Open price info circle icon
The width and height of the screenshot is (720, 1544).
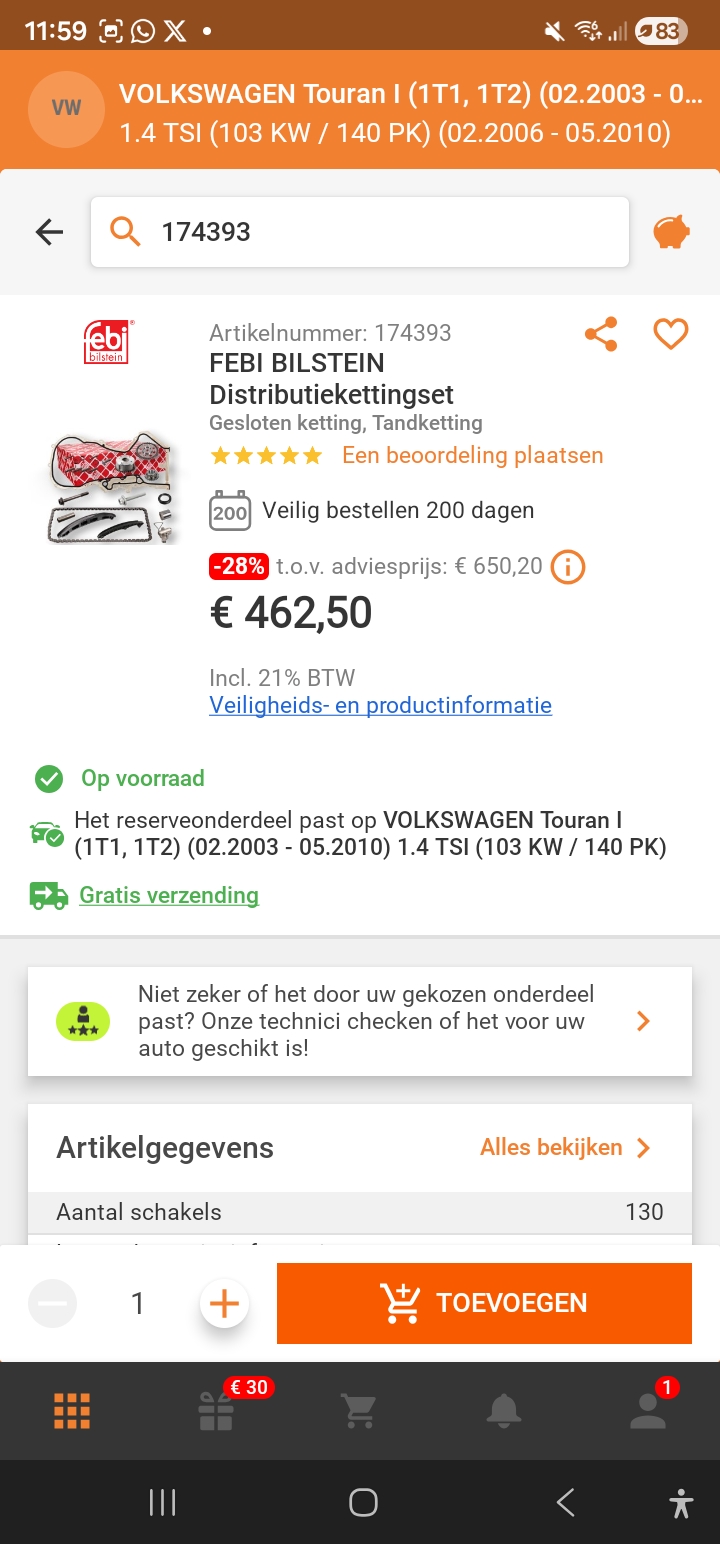pos(568,567)
